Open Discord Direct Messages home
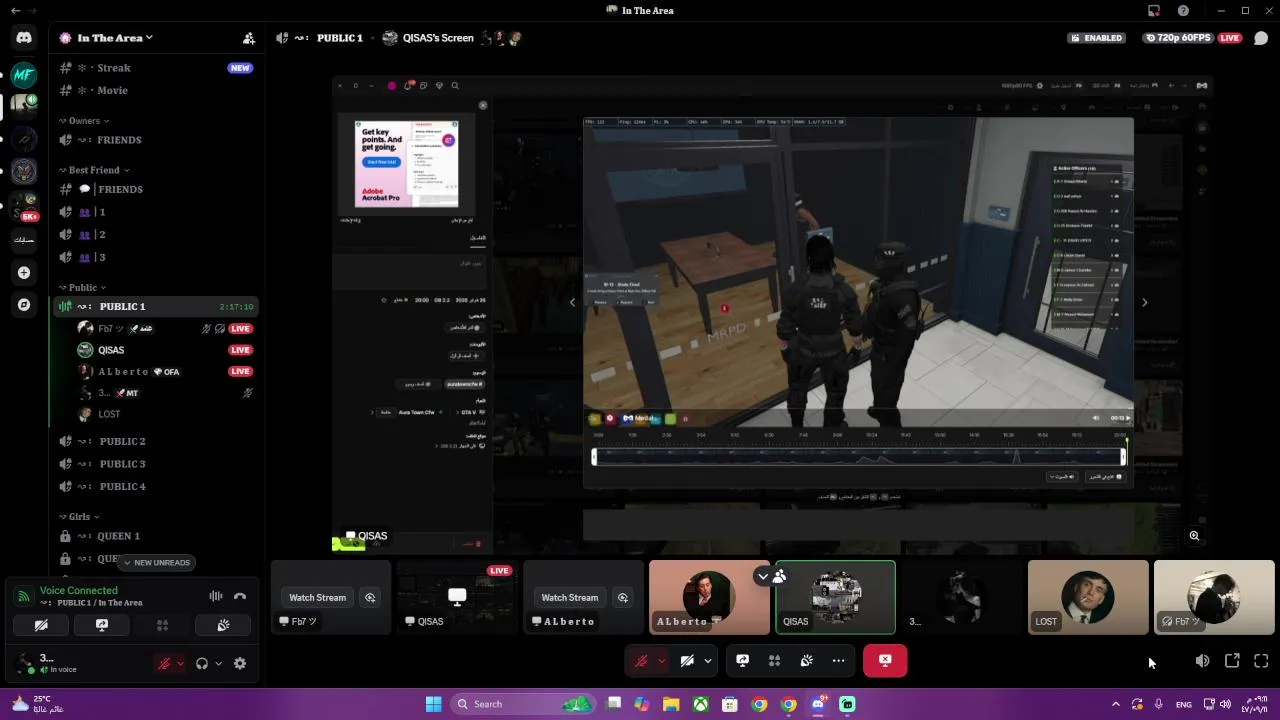Screen dimensions: 1280x720 pos(24,38)
